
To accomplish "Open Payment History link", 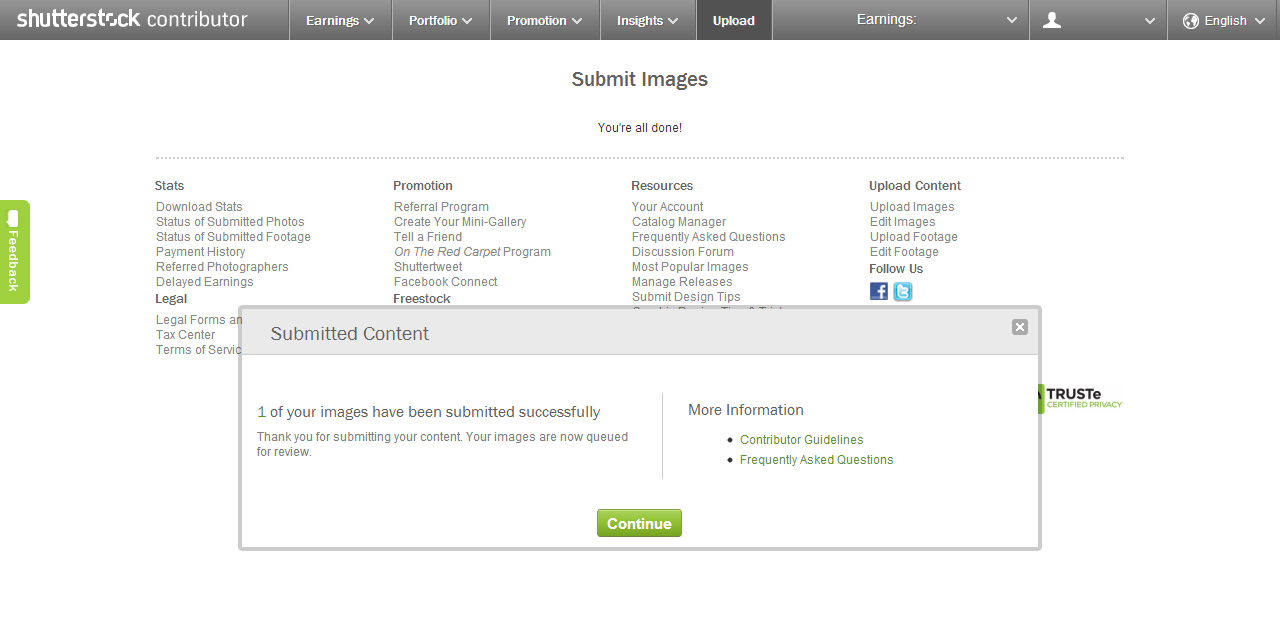I will (200, 252).
